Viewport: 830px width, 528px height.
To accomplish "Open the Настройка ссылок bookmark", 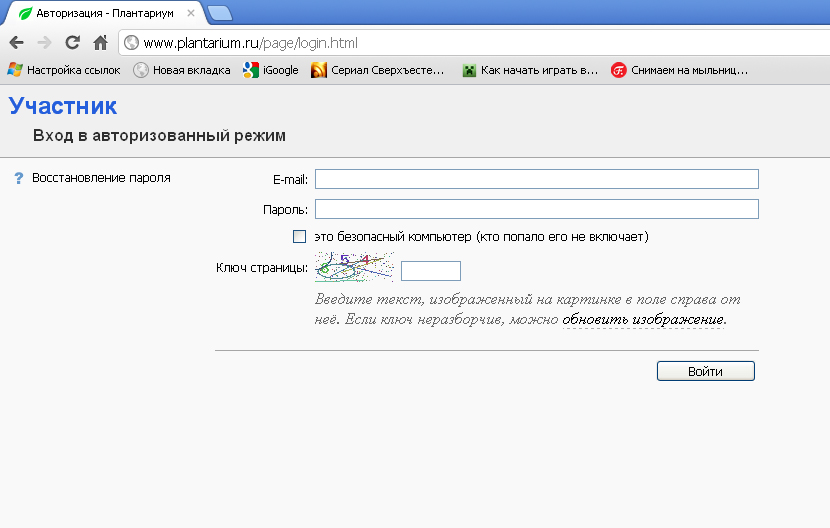I will 64,70.
